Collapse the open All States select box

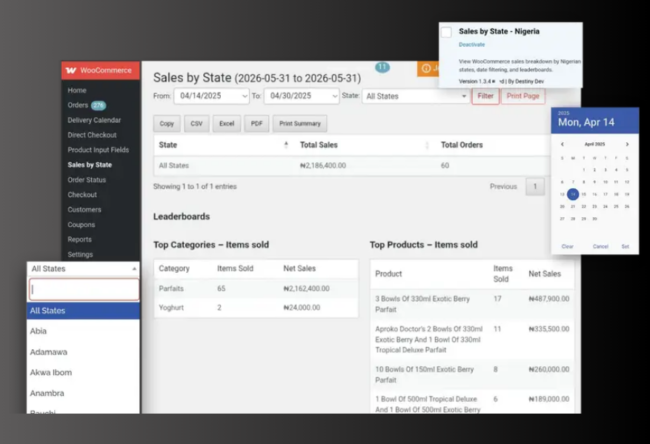83,269
